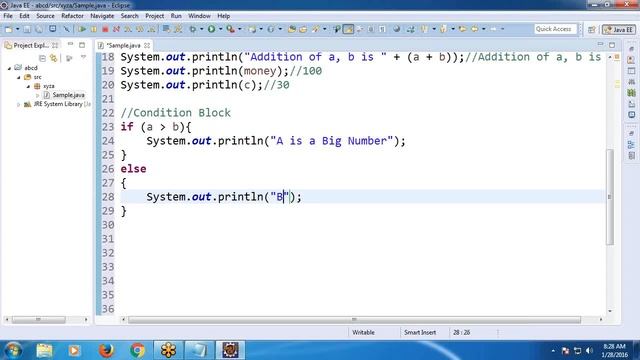This screenshot has height=360, width=640.
Task: Expand the JRE System Library node
Action: tap(18, 104)
